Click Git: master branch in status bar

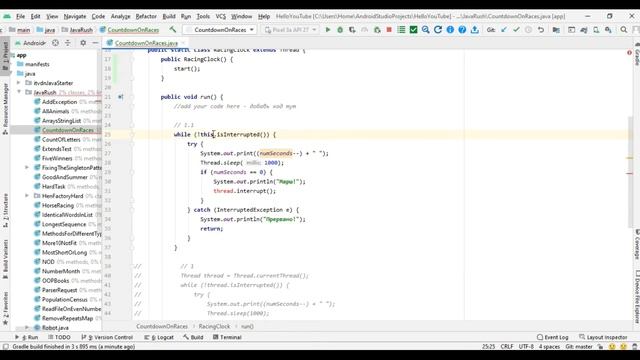click(x=579, y=347)
